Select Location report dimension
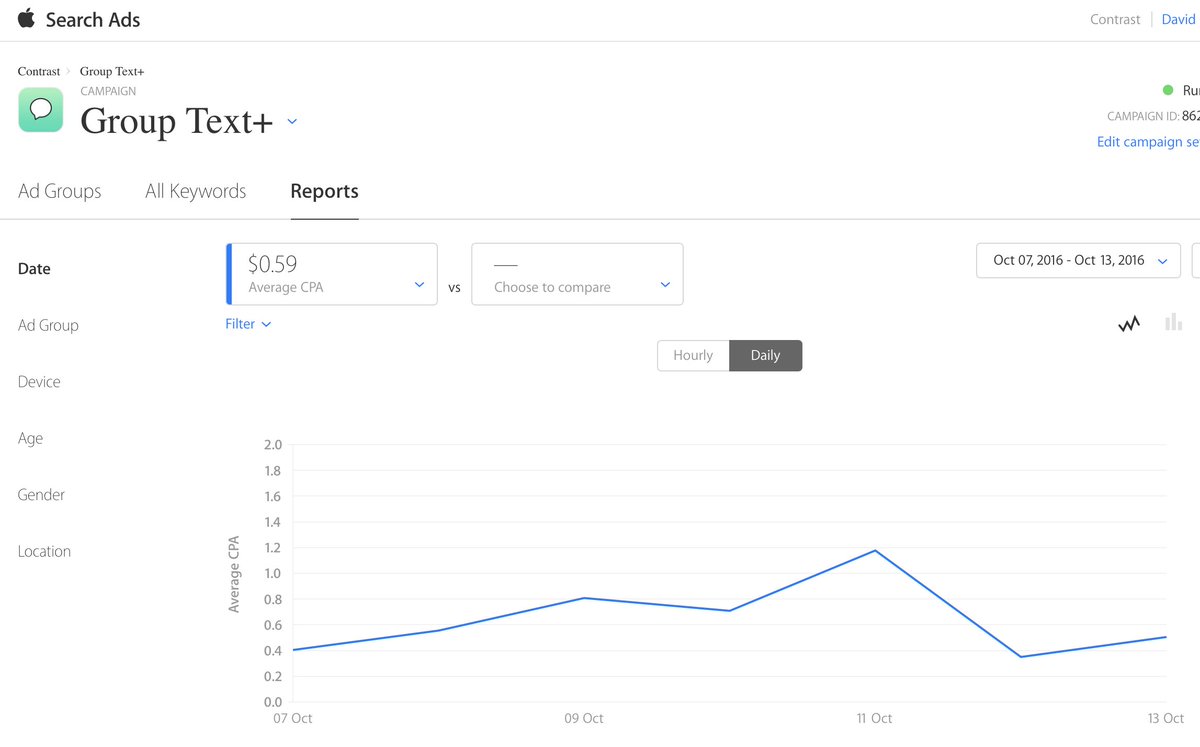 point(44,551)
